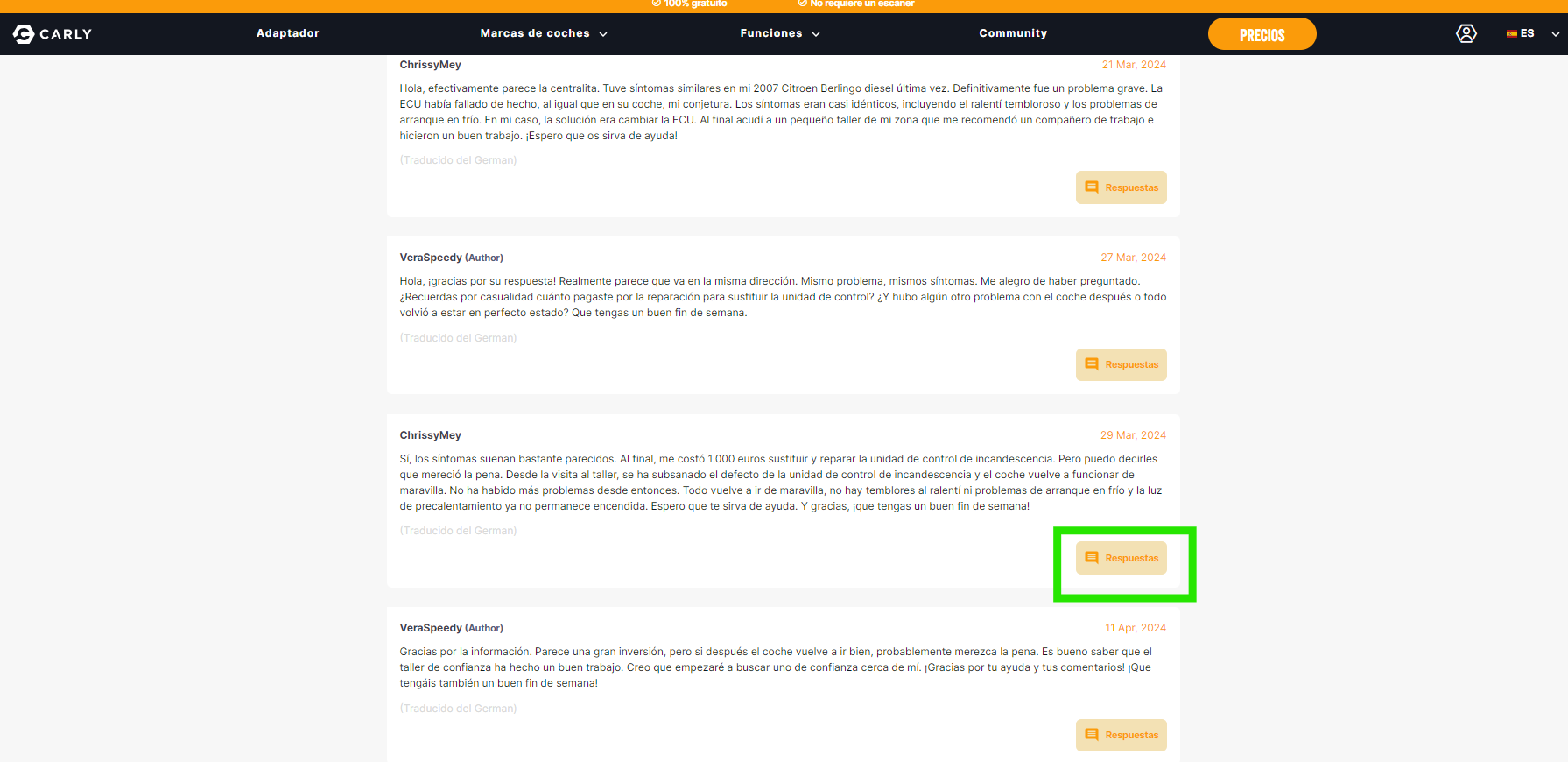This screenshot has height=762, width=1568.
Task: Click Respuestas under VeraSpeedy's 27 Mar post
Action: [1121, 364]
